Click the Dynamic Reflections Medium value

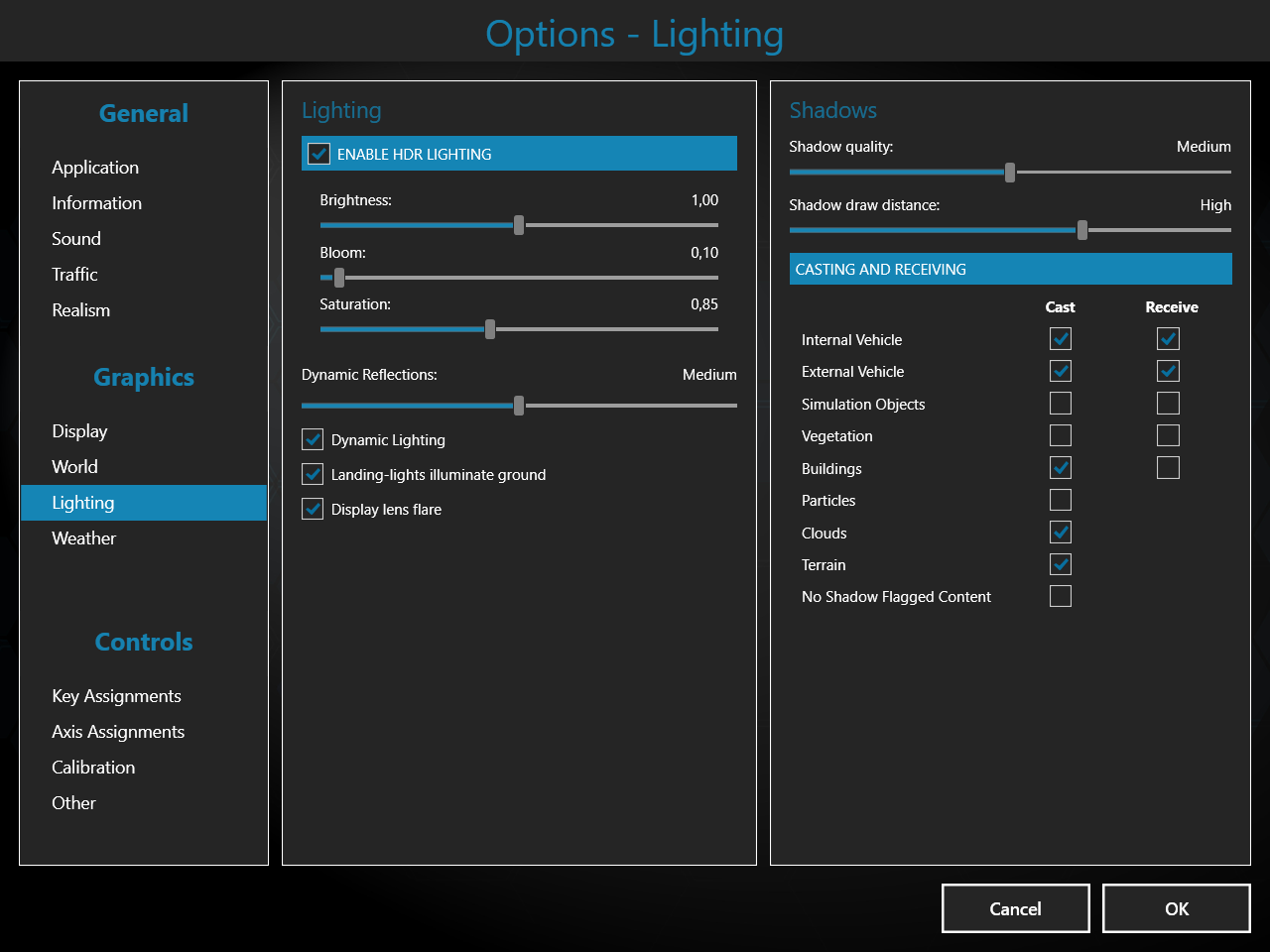click(709, 375)
